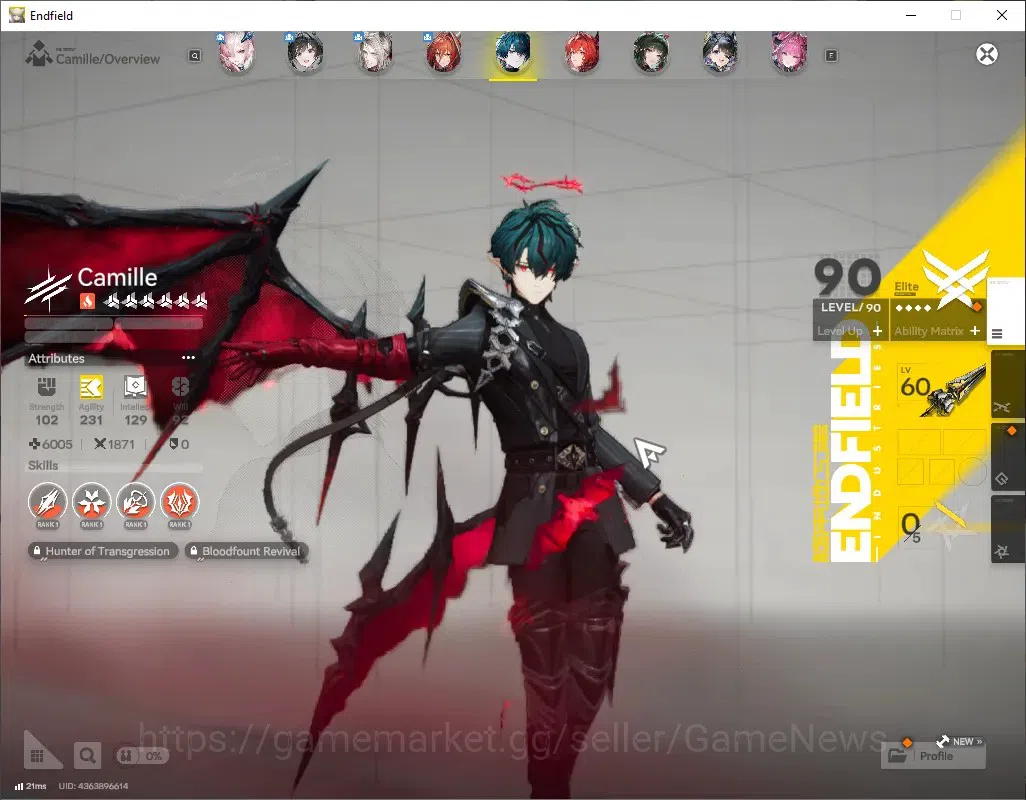Open the Profile button
This screenshot has height=800, width=1026.
pos(933,756)
